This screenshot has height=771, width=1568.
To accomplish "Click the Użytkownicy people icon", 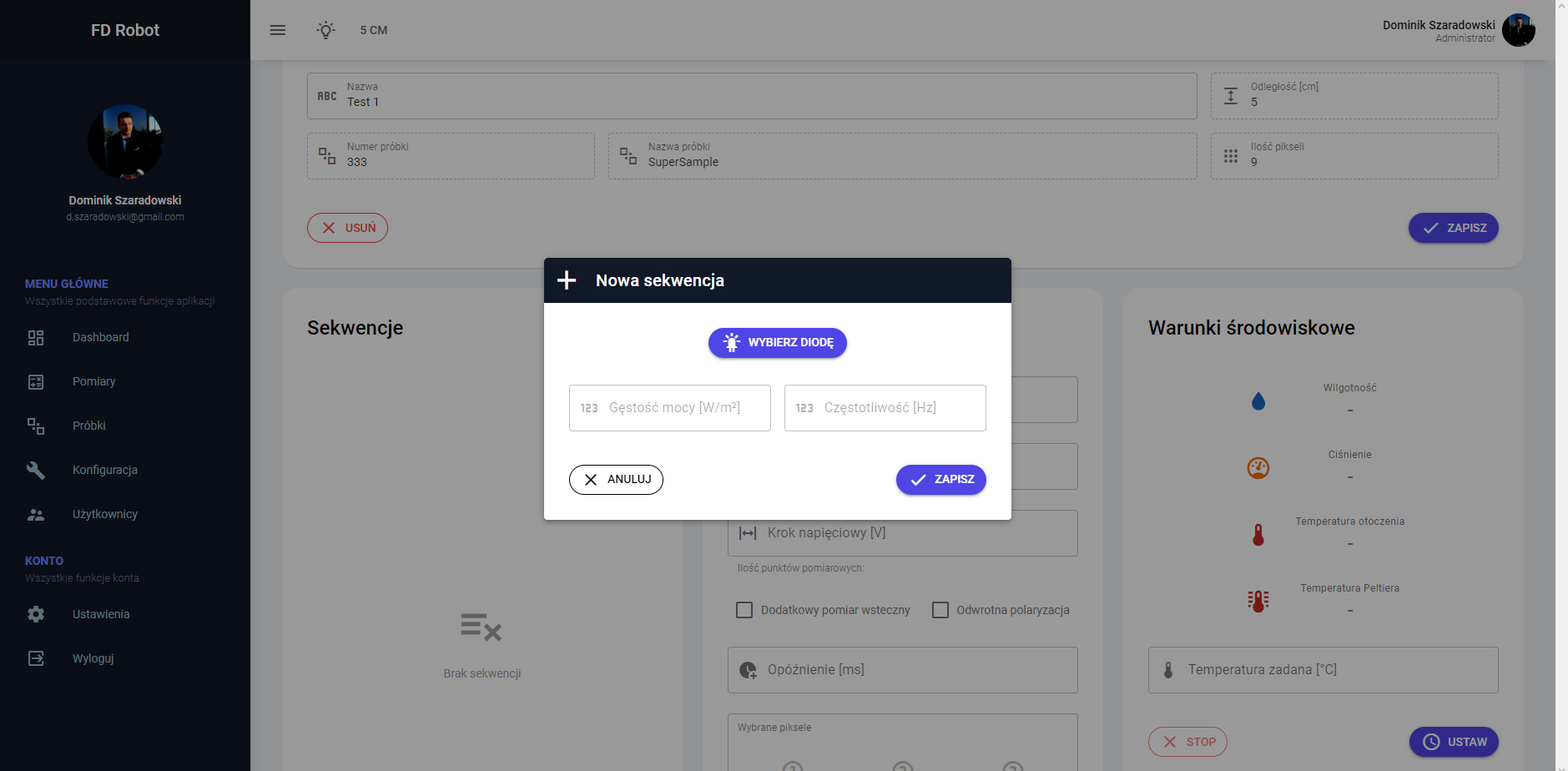I will click(x=36, y=515).
